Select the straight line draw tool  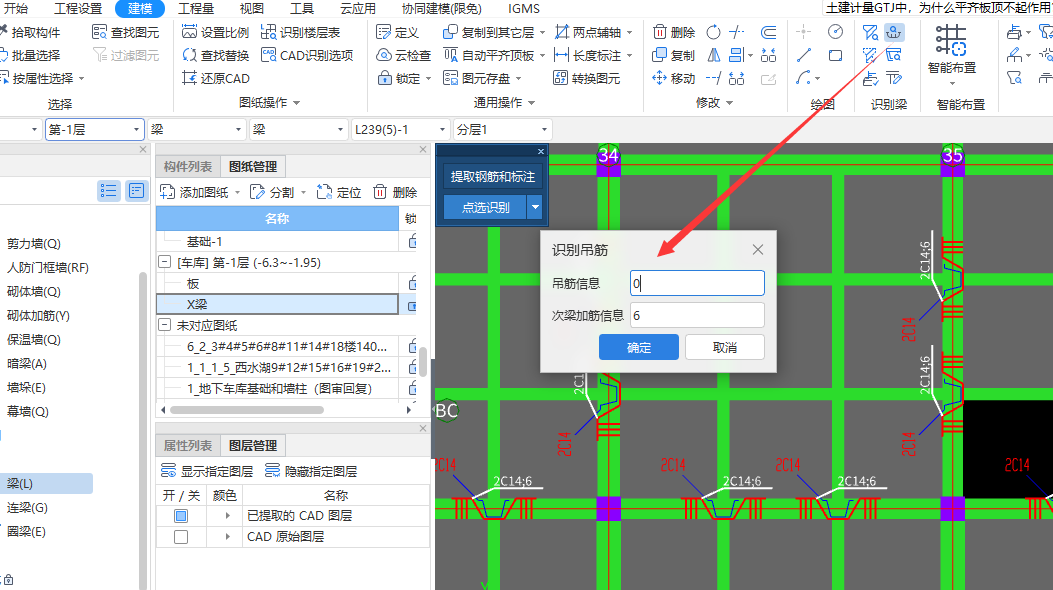804,55
